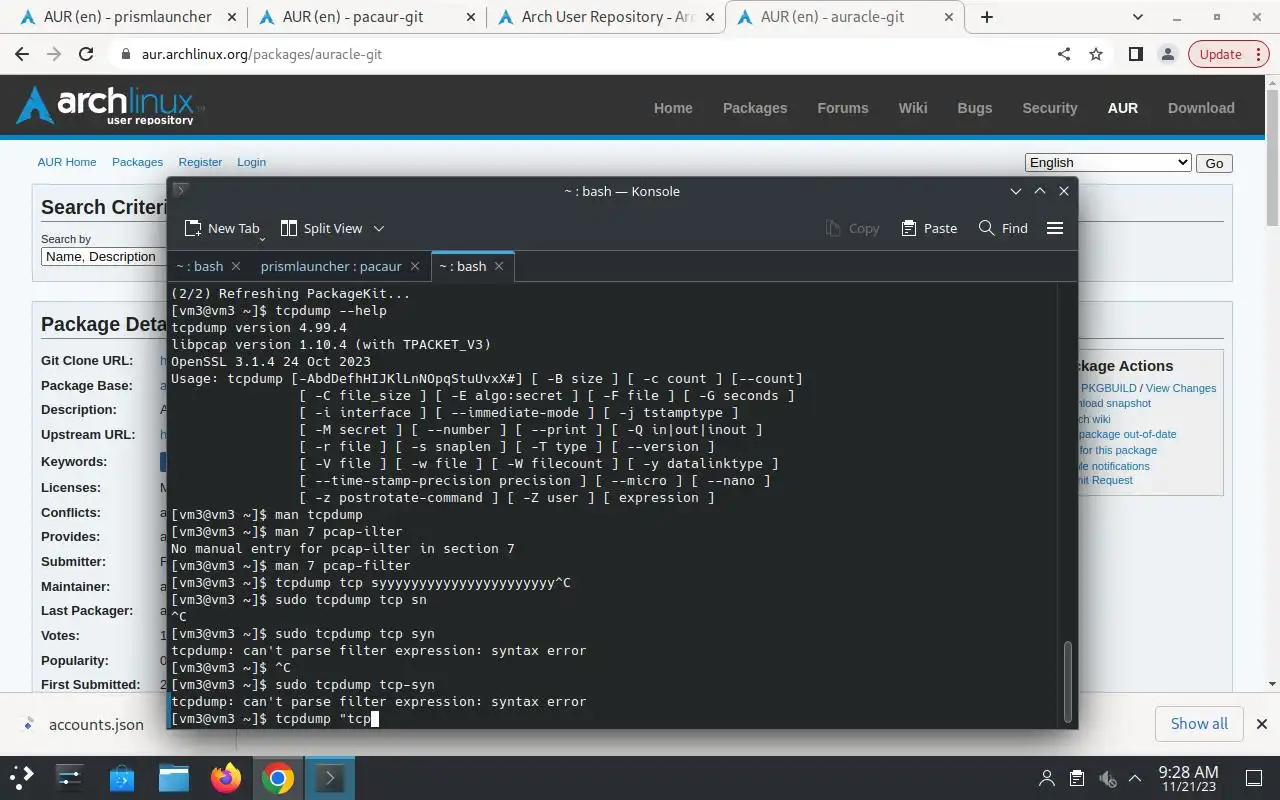Open Konsole hamburger menu
Image resolution: width=1280 pixels, height=800 pixels.
pos(1054,228)
